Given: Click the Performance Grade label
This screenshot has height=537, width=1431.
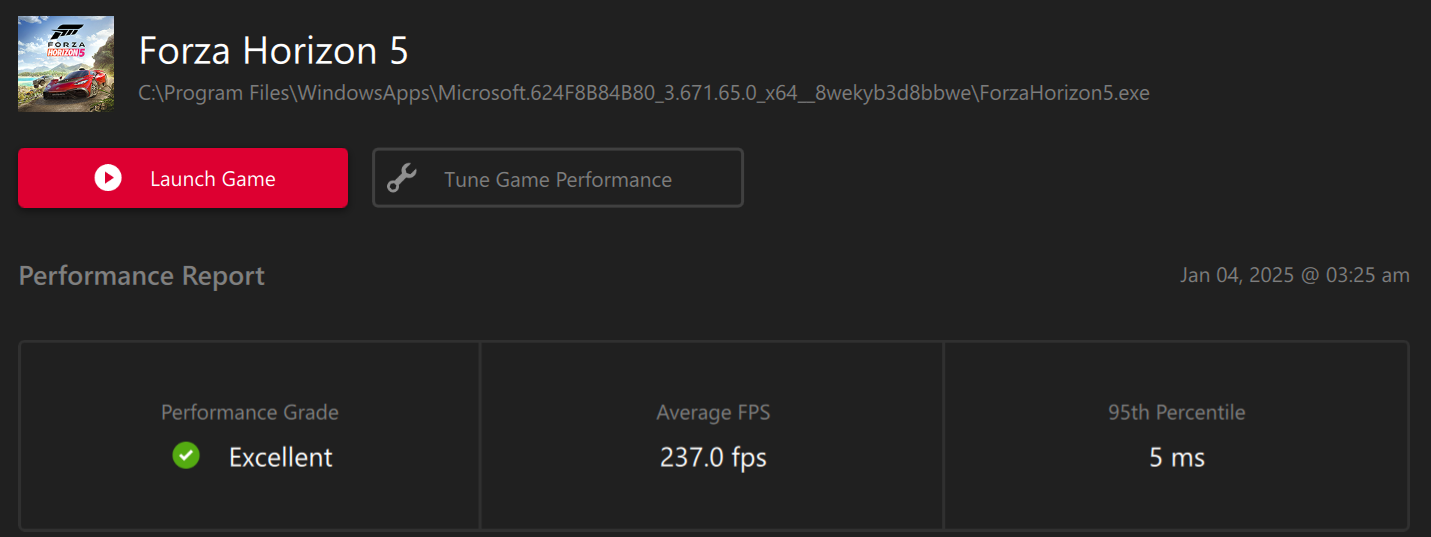Looking at the screenshot, I should (250, 412).
